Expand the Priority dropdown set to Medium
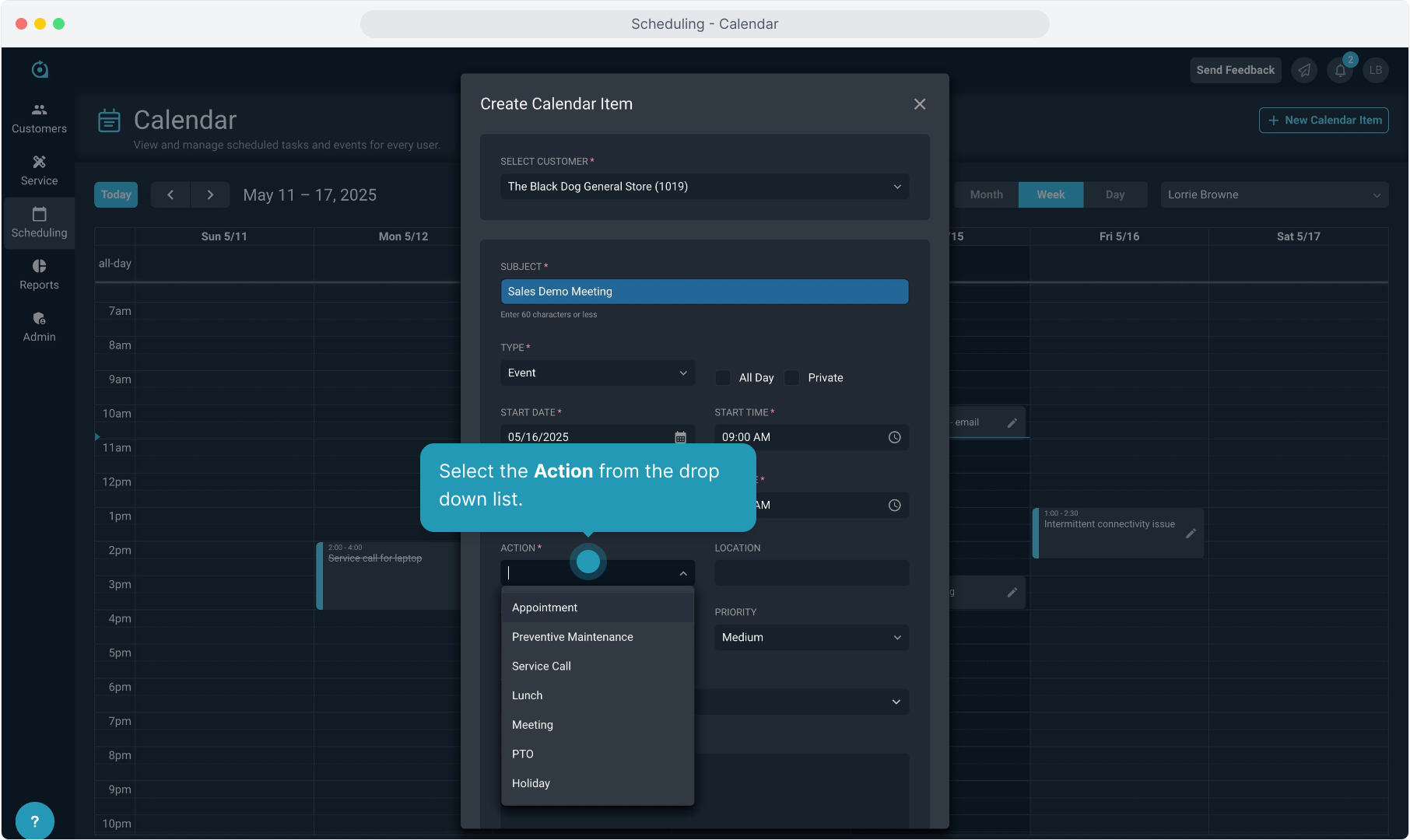The image size is (1410, 840). [x=811, y=638]
